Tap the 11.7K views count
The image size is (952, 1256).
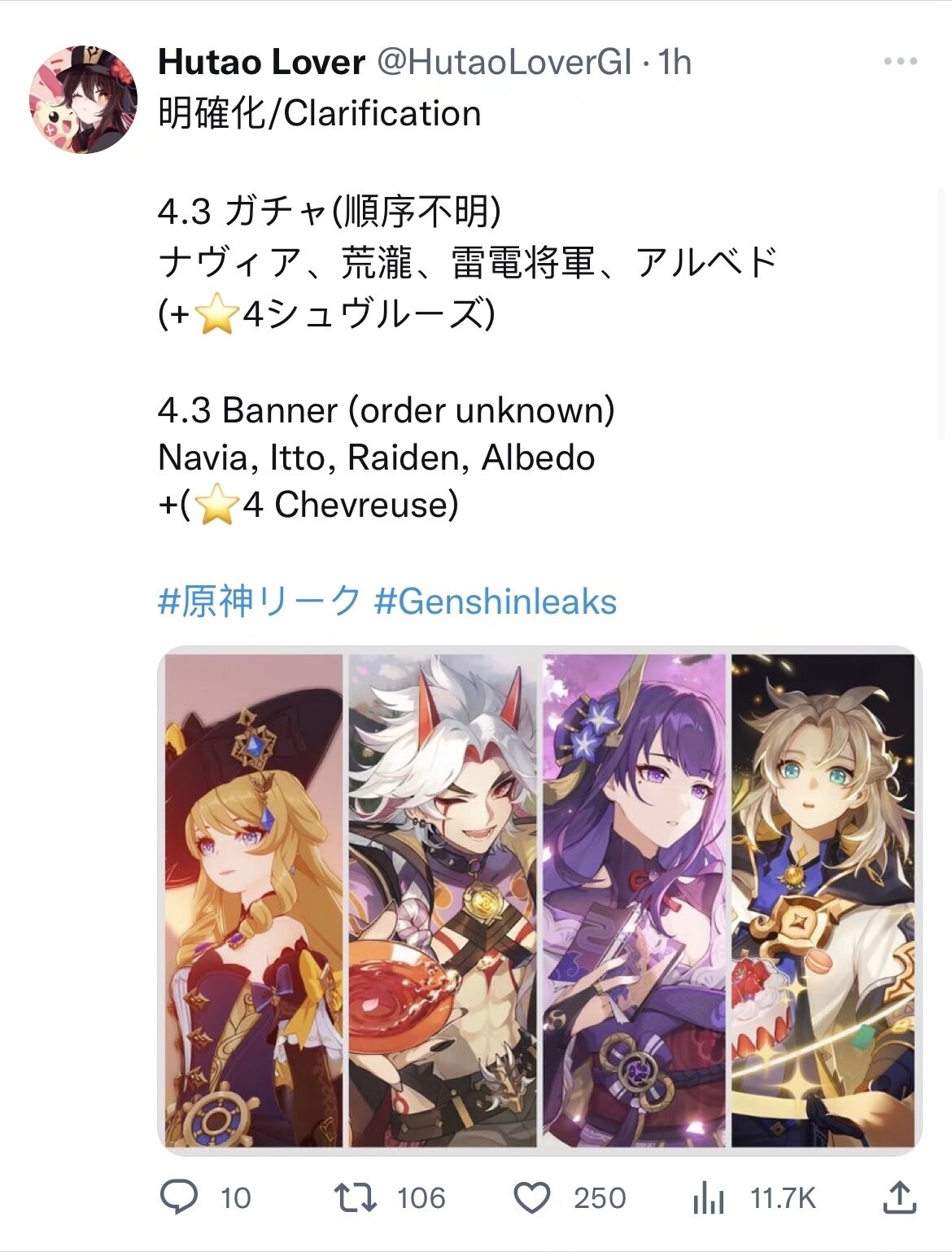coord(783,1198)
